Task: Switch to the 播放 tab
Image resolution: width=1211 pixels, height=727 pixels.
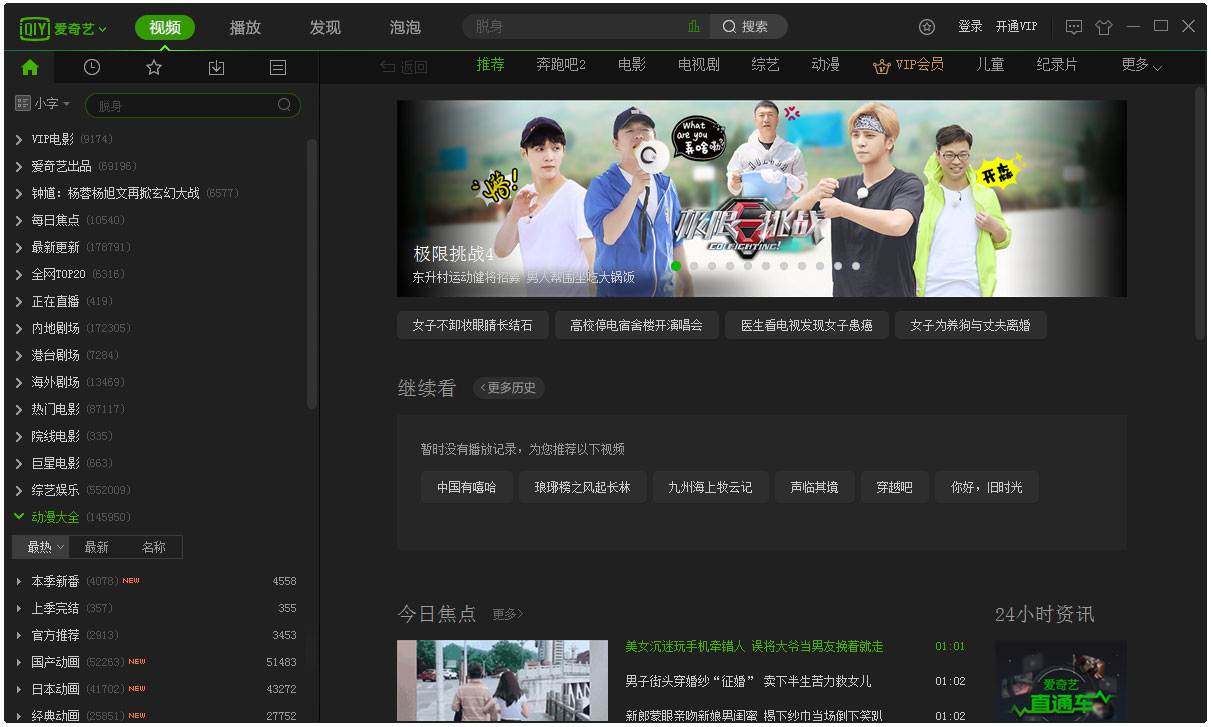Action: 244,27
